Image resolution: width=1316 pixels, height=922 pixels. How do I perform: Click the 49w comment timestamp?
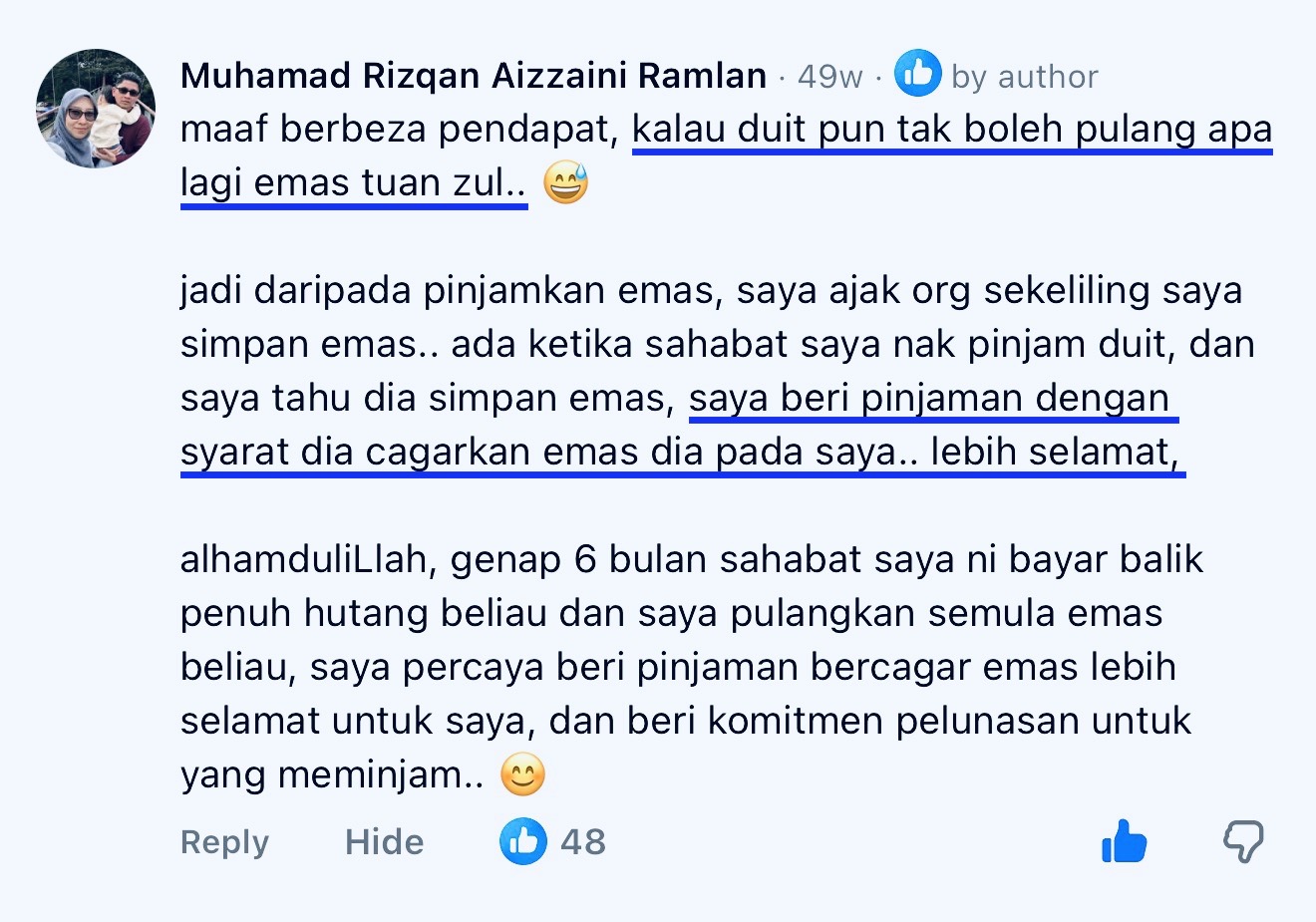click(829, 77)
